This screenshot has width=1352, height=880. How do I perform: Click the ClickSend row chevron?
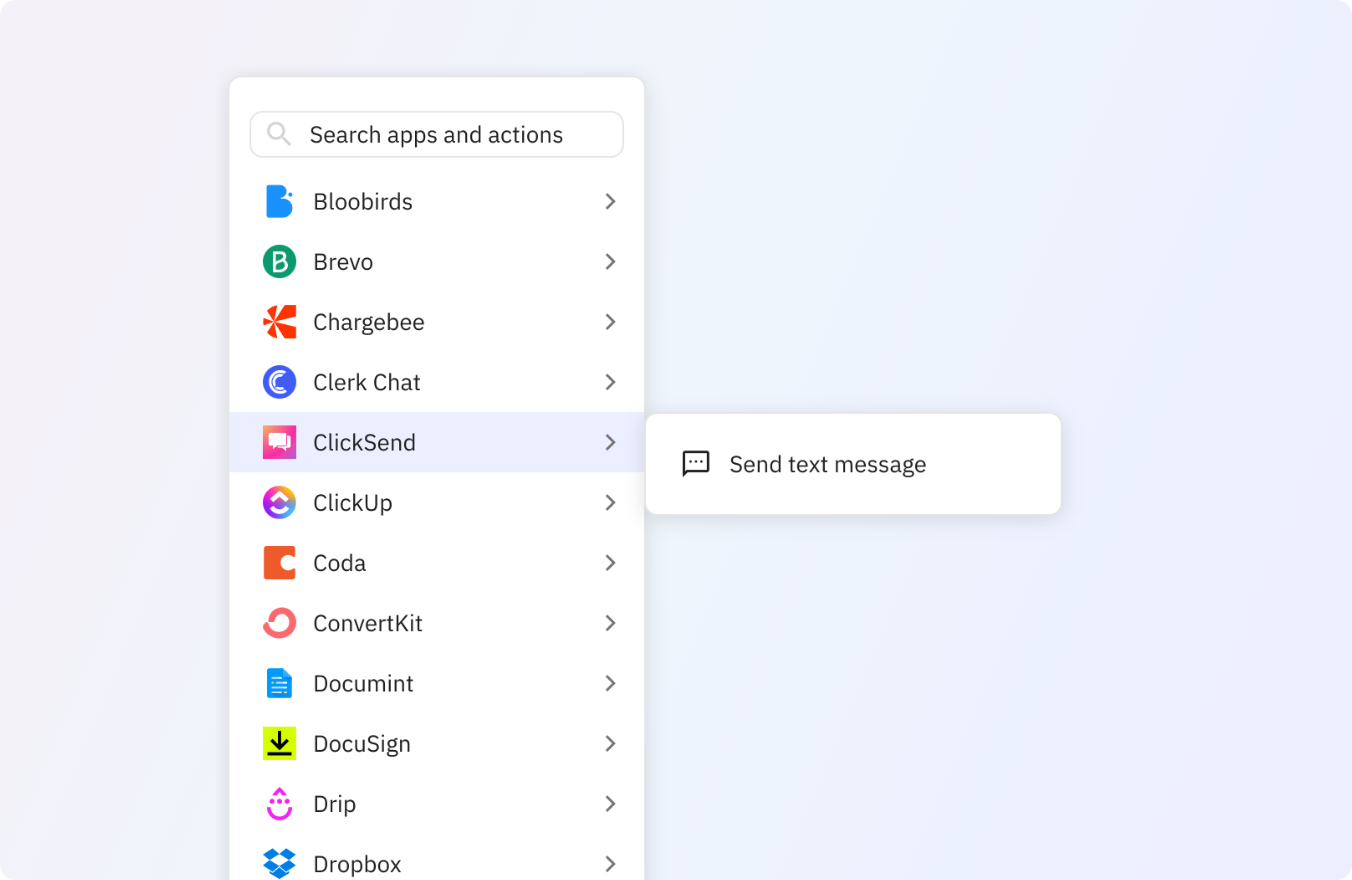tap(610, 442)
